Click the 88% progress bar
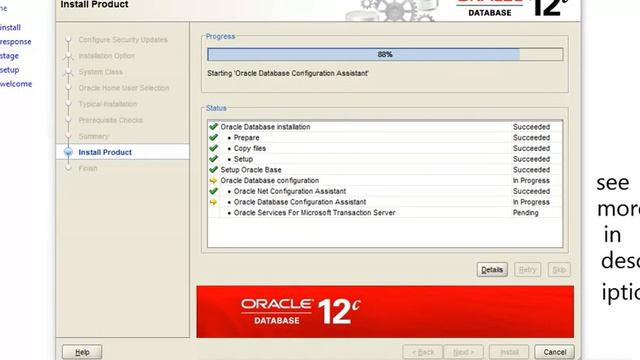The height and width of the screenshot is (360, 640). coord(385,54)
